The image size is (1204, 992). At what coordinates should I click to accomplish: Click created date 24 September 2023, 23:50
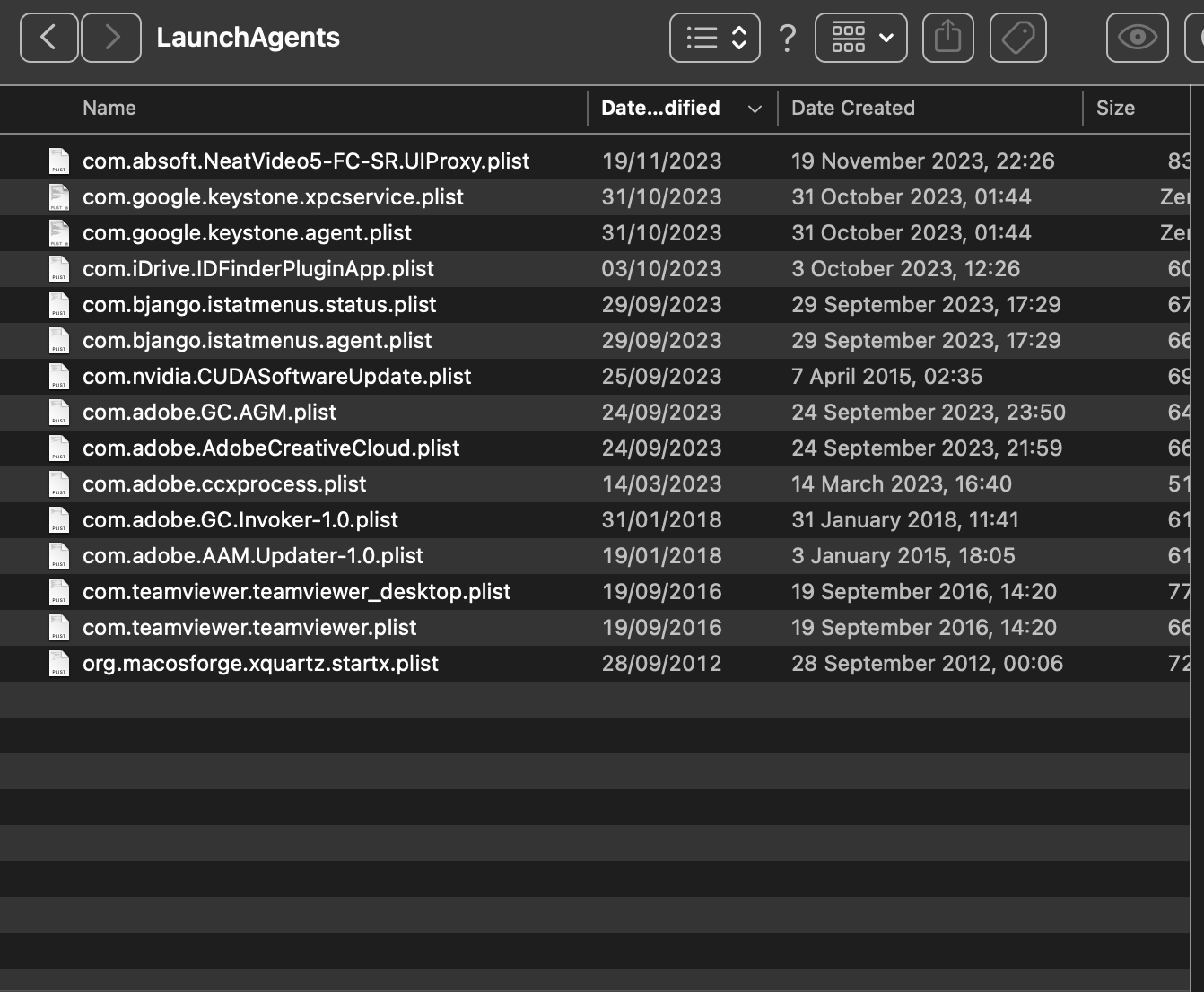click(929, 413)
